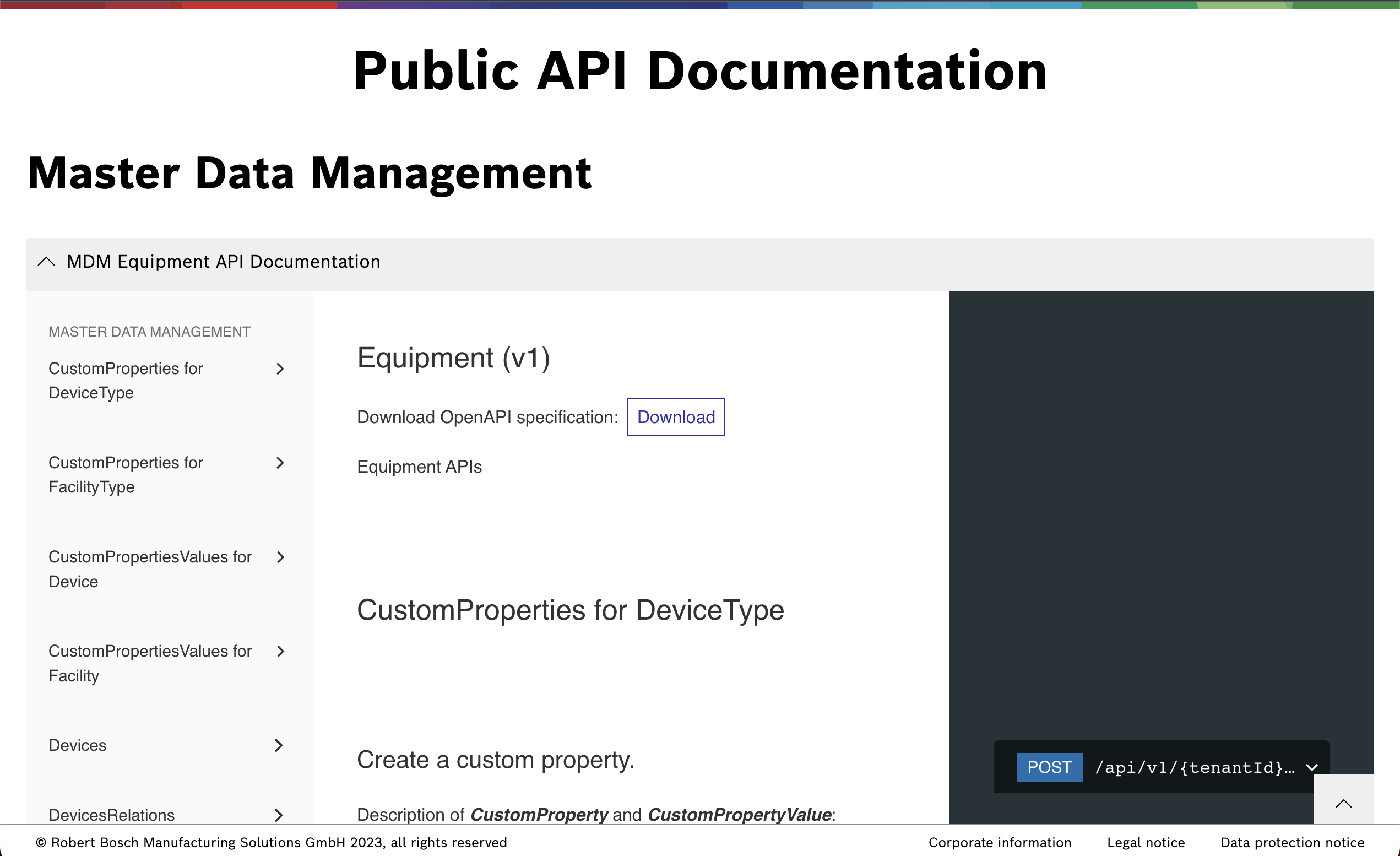
Task: Click the POST method badge
Action: tap(1049, 767)
